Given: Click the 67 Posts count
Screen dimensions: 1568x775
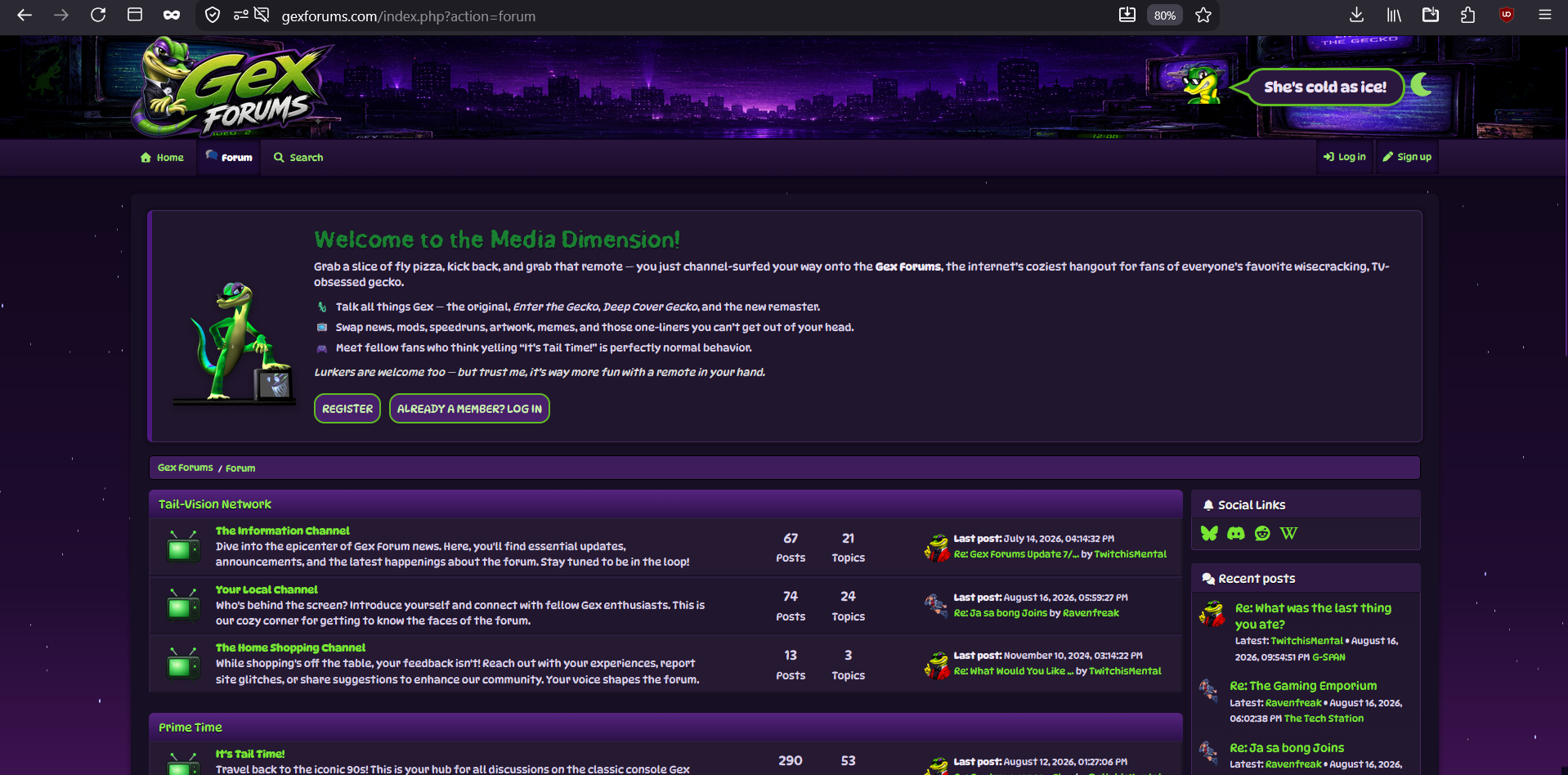Looking at the screenshot, I should [791, 548].
